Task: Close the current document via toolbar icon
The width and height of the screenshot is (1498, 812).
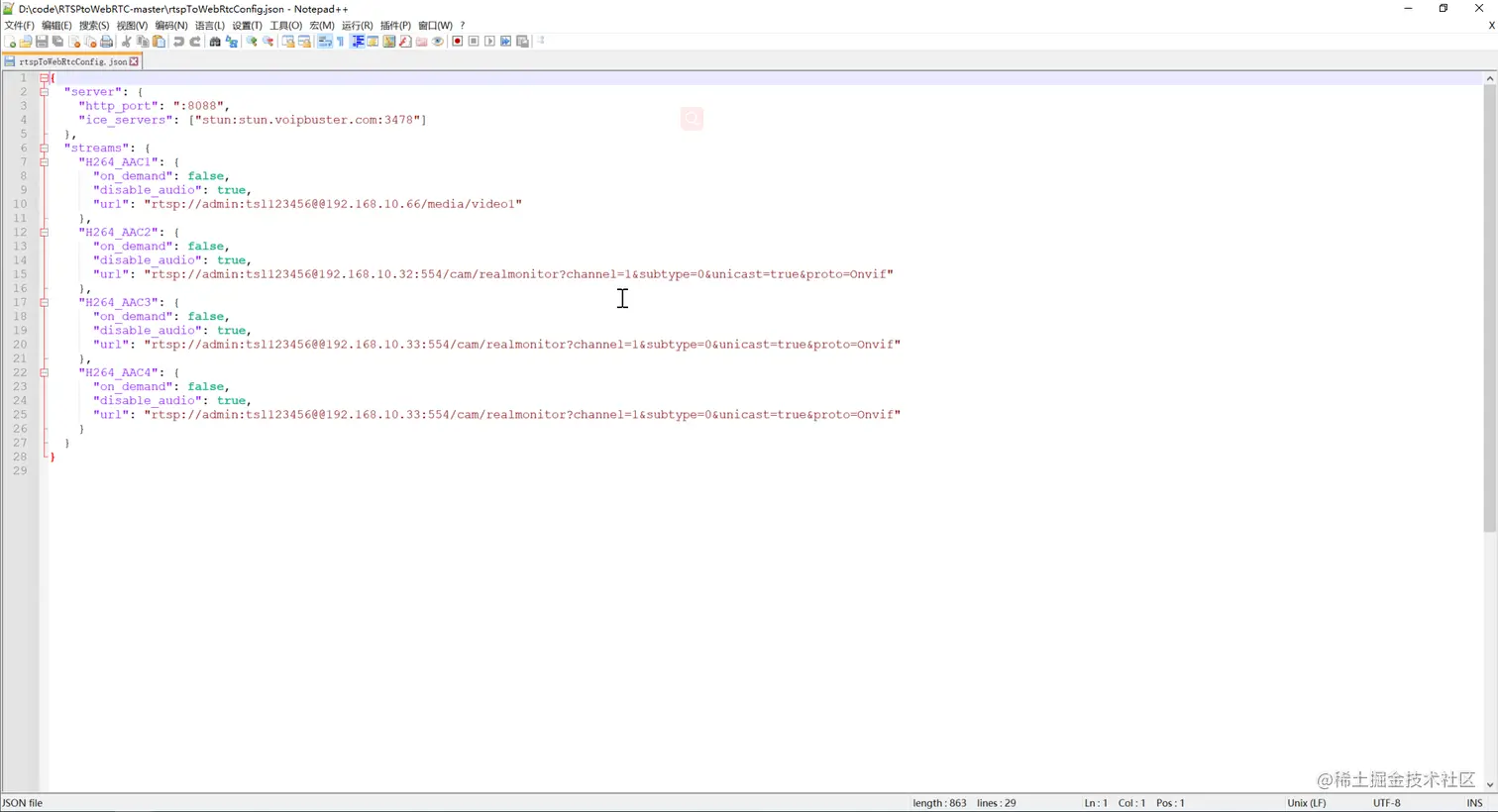Action: pos(74,42)
